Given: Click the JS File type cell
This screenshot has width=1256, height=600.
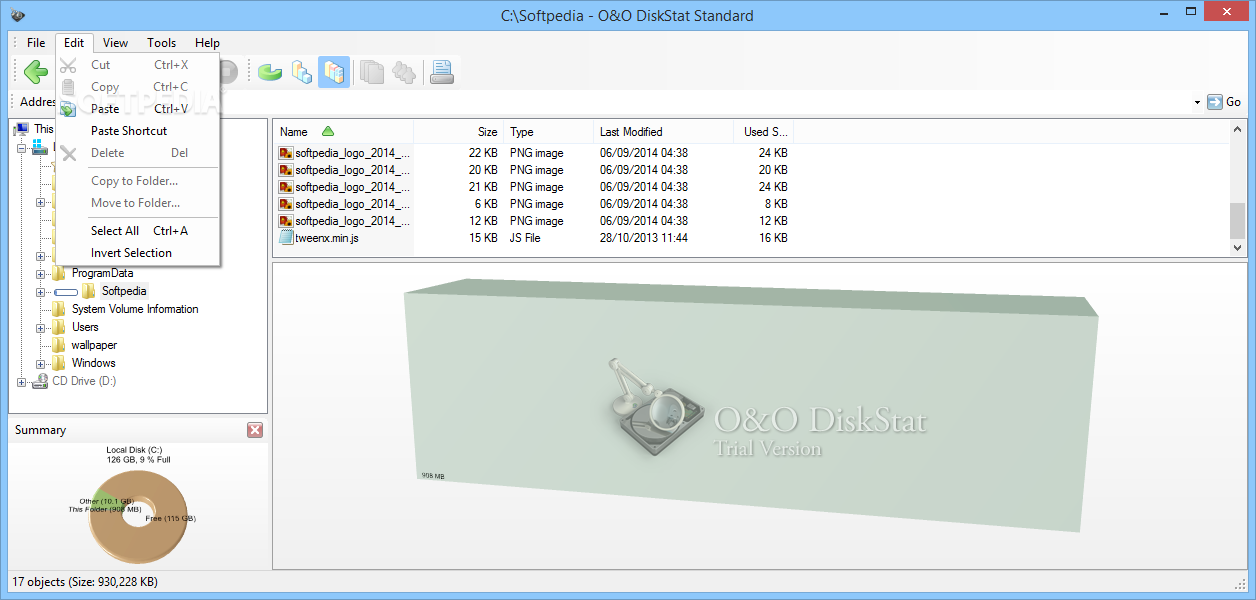Looking at the screenshot, I should [x=525, y=238].
